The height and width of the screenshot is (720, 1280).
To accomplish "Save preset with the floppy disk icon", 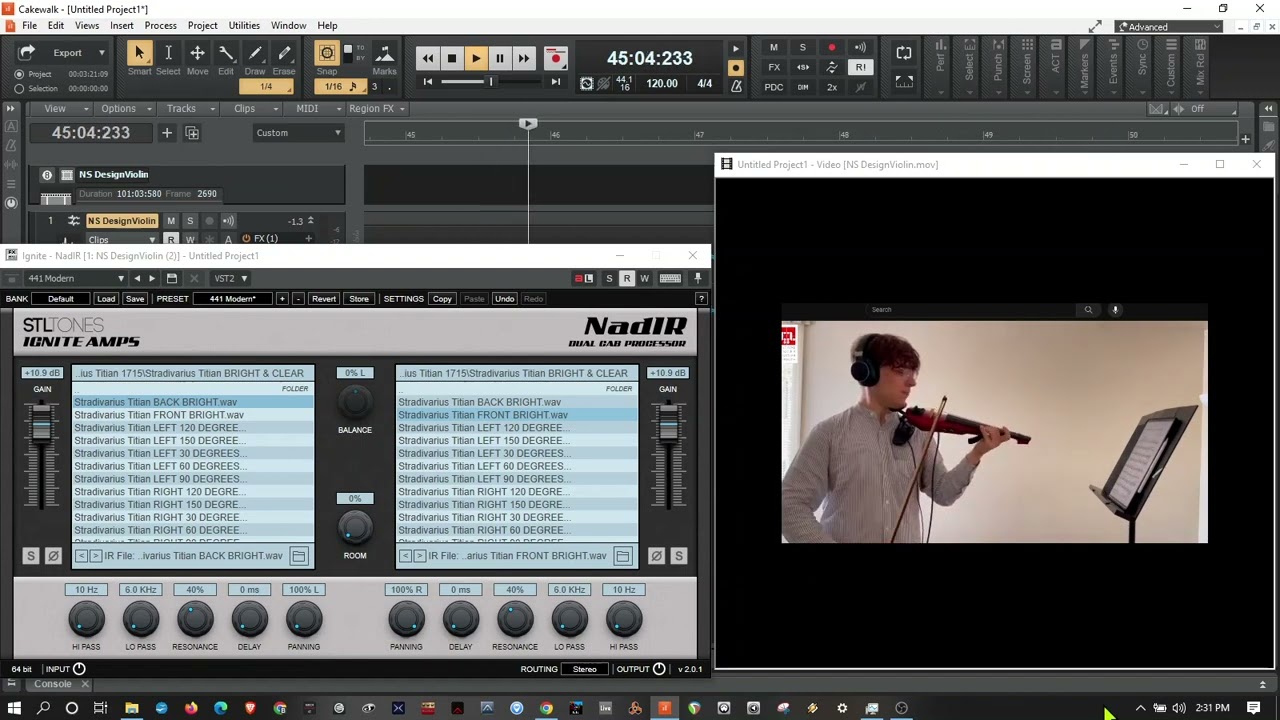I will pyautogui.click(x=172, y=279).
